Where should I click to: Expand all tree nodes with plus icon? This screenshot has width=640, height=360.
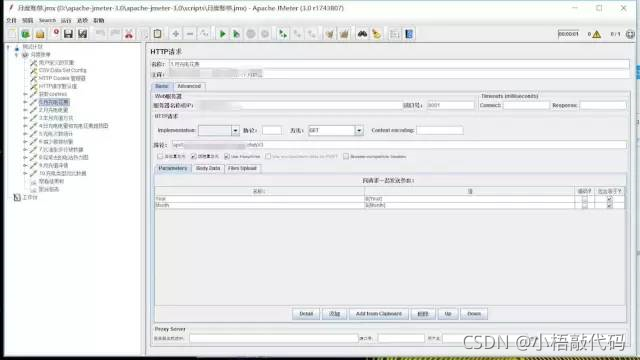pyautogui.click(x=176, y=34)
